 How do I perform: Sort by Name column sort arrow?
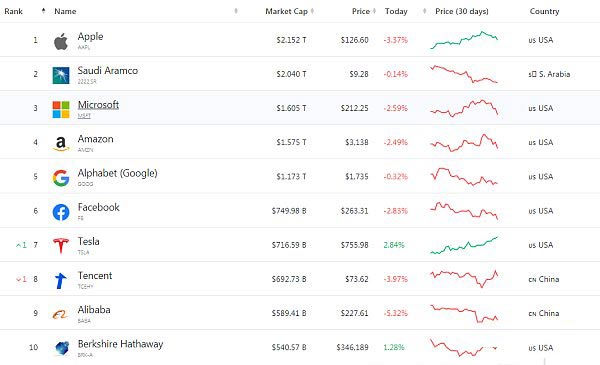(x=236, y=11)
